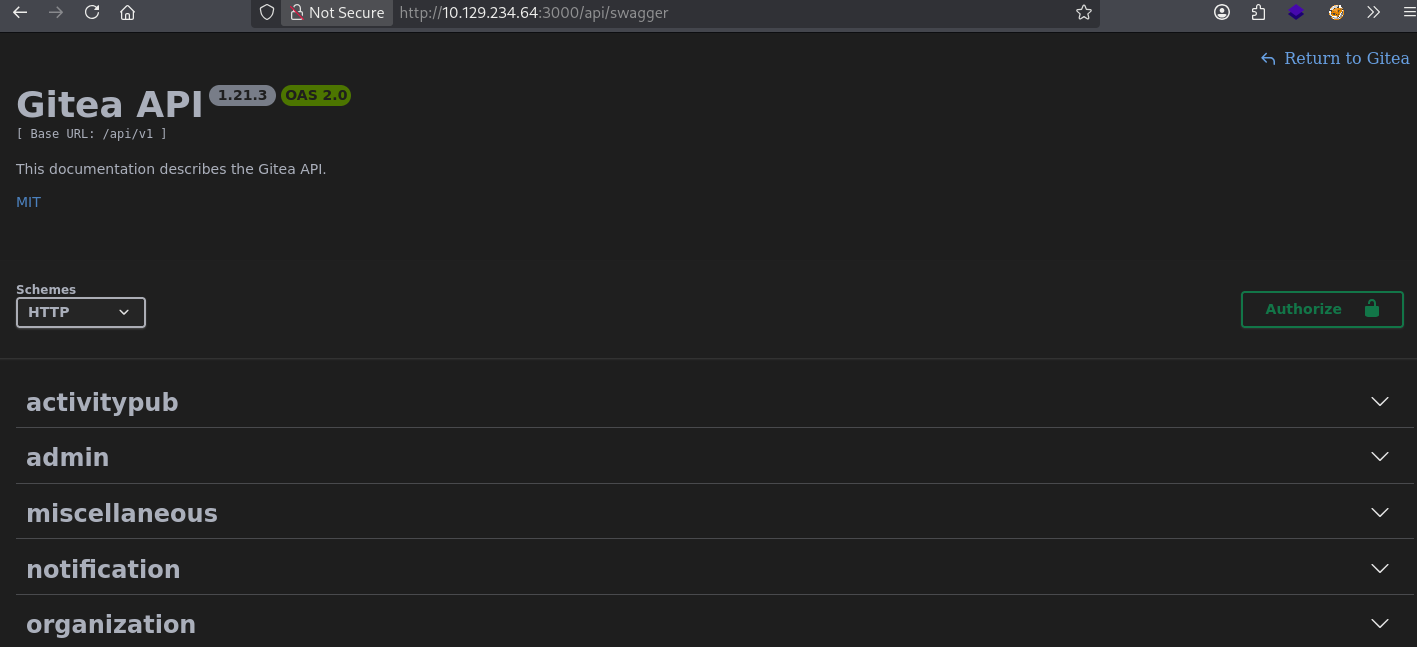This screenshot has width=1417, height=647.
Task: Open the Firefox hamburger menu
Action: pyautogui.click(x=1408, y=13)
